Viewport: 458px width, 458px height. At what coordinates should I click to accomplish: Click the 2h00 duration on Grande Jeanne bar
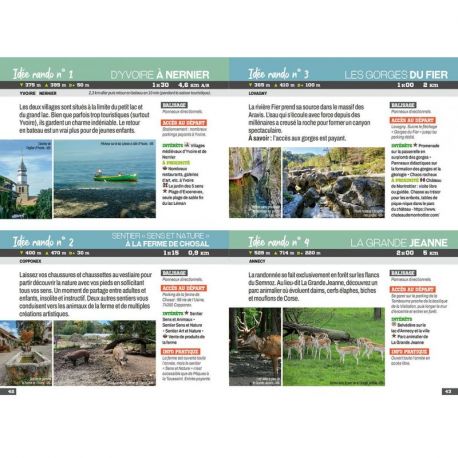(405, 253)
